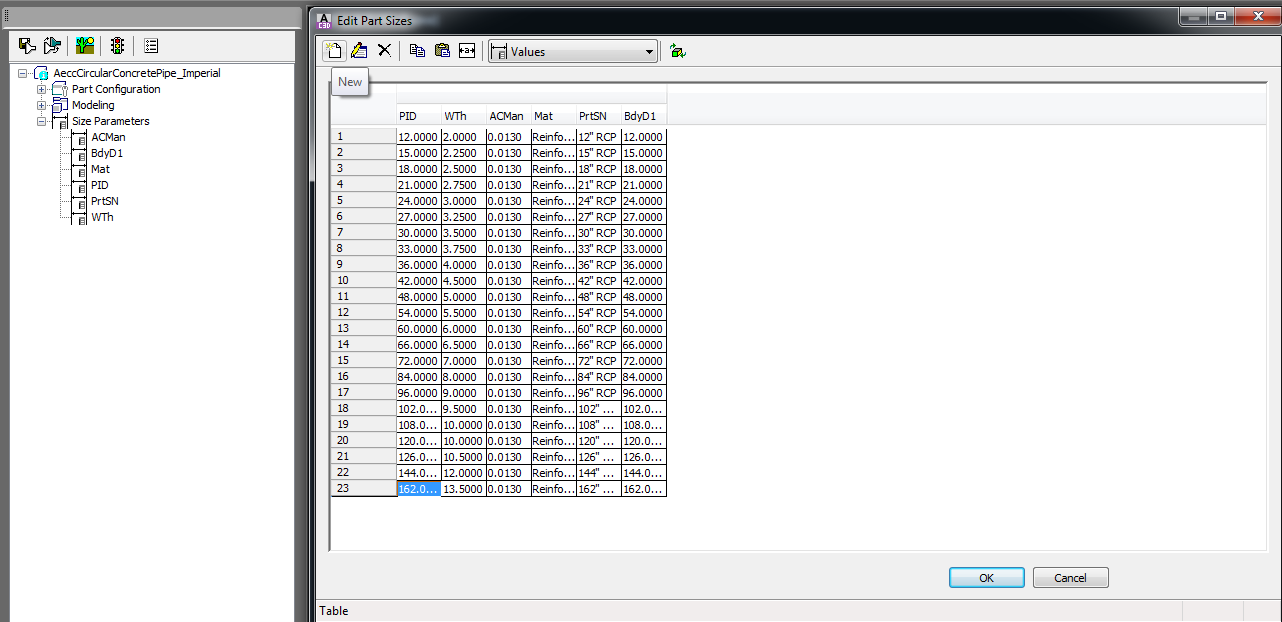The height and width of the screenshot is (622, 1282).
Task: Expand the Modeling tree node
Action: [x=41, y=105]
